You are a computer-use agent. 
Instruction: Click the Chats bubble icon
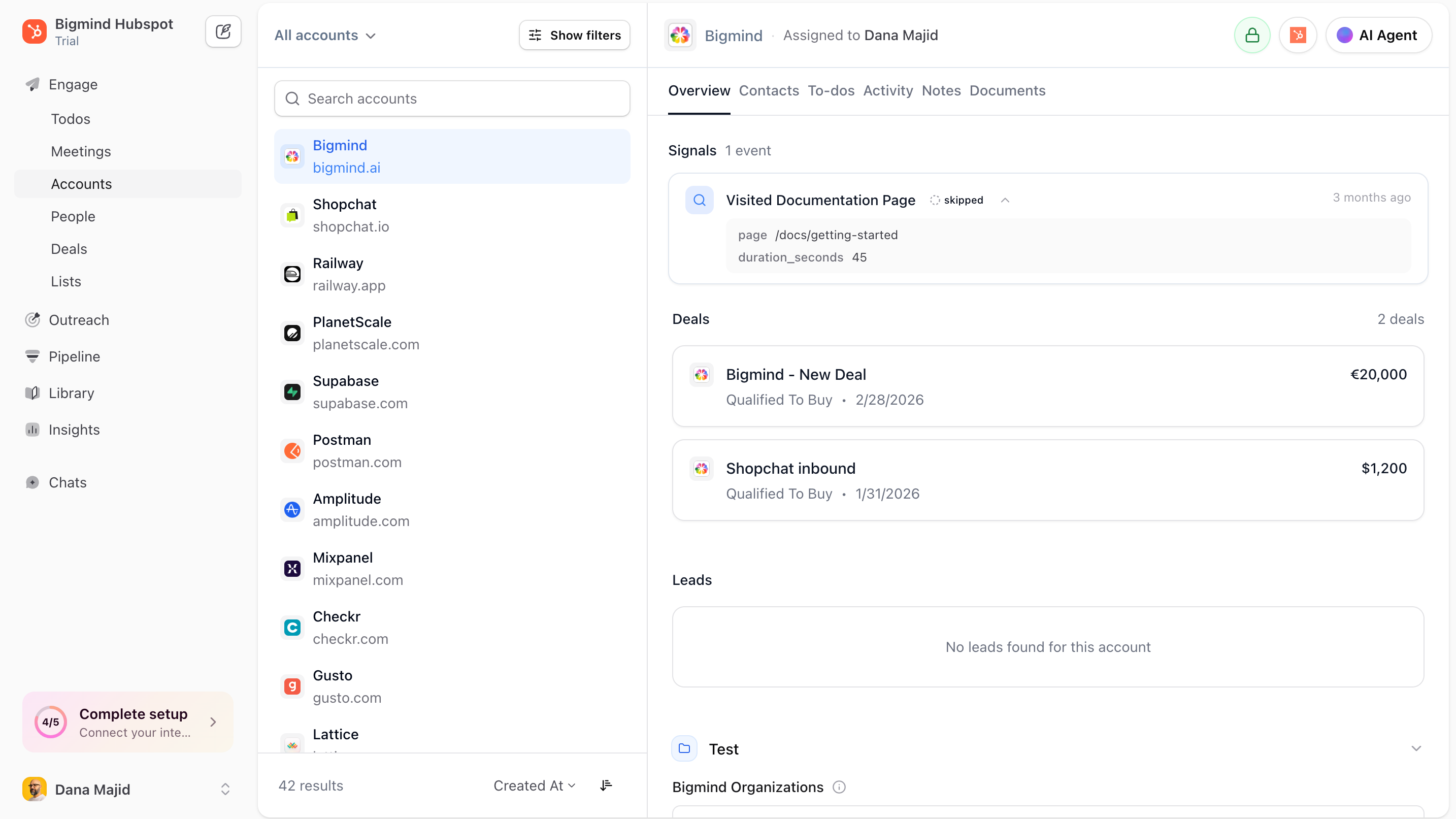point(33,482)
